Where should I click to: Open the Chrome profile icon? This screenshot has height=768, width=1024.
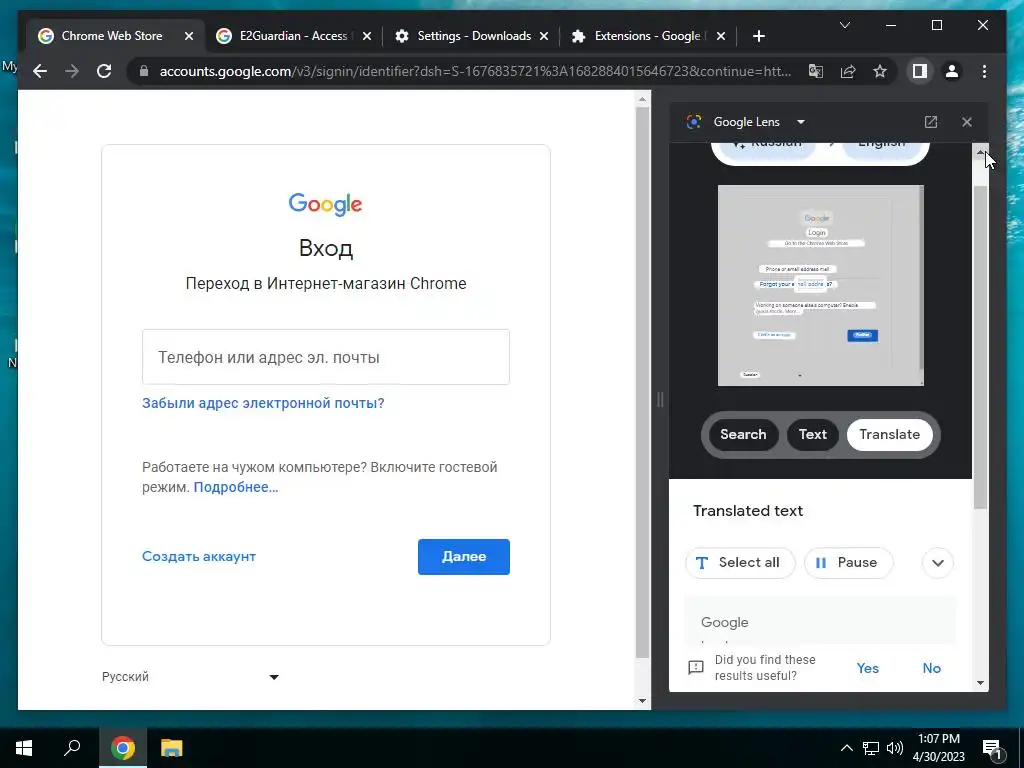coord(952,71)
